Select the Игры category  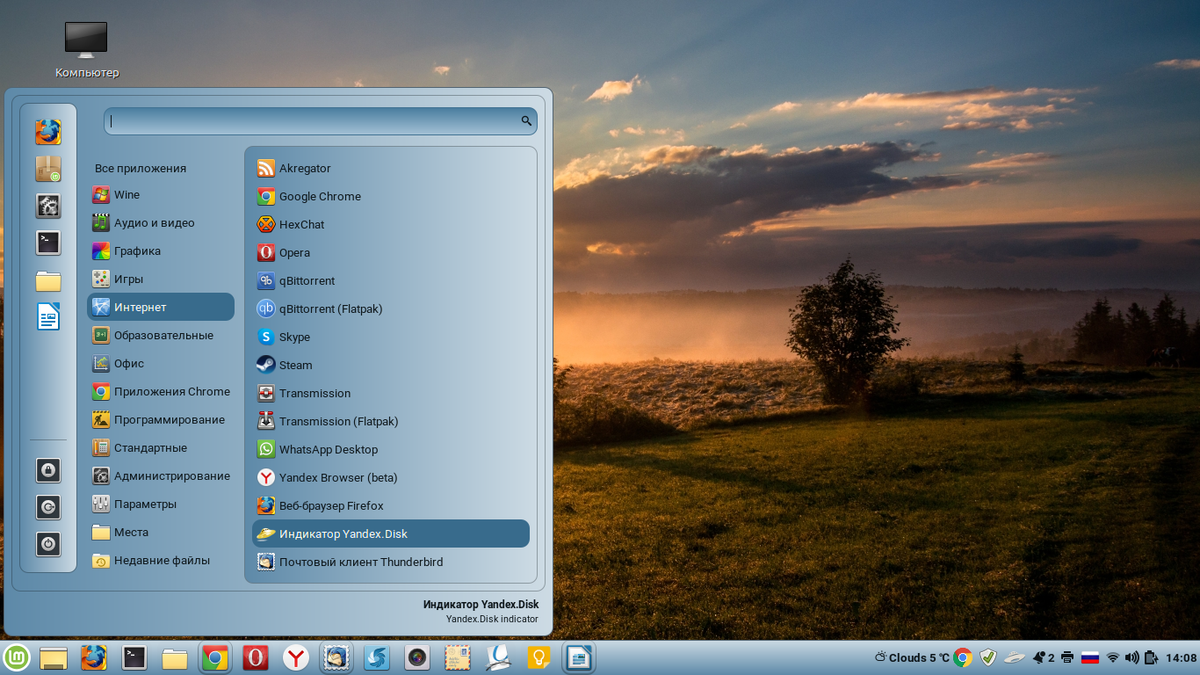click(x=160, y=279)
